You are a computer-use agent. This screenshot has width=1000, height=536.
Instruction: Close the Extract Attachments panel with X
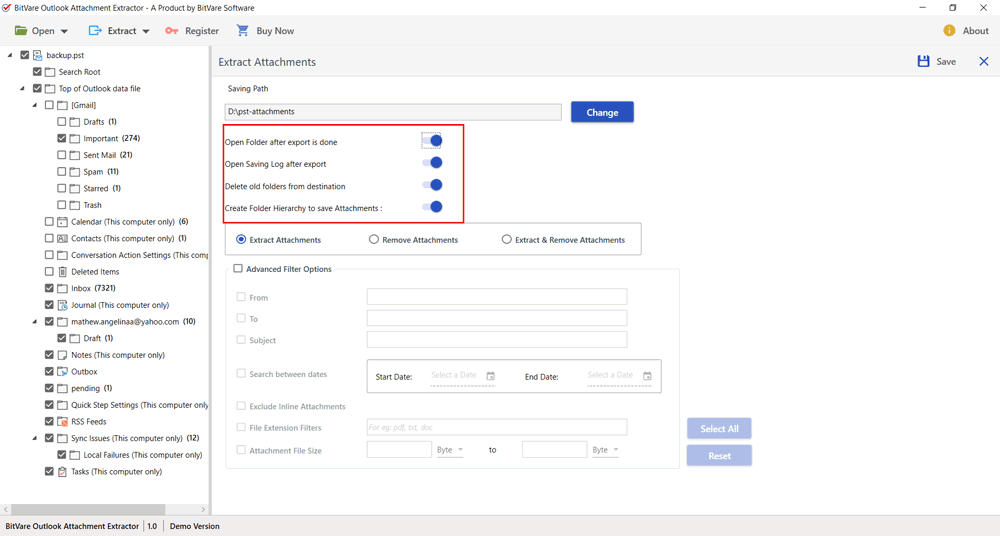(x=983, y=62)
